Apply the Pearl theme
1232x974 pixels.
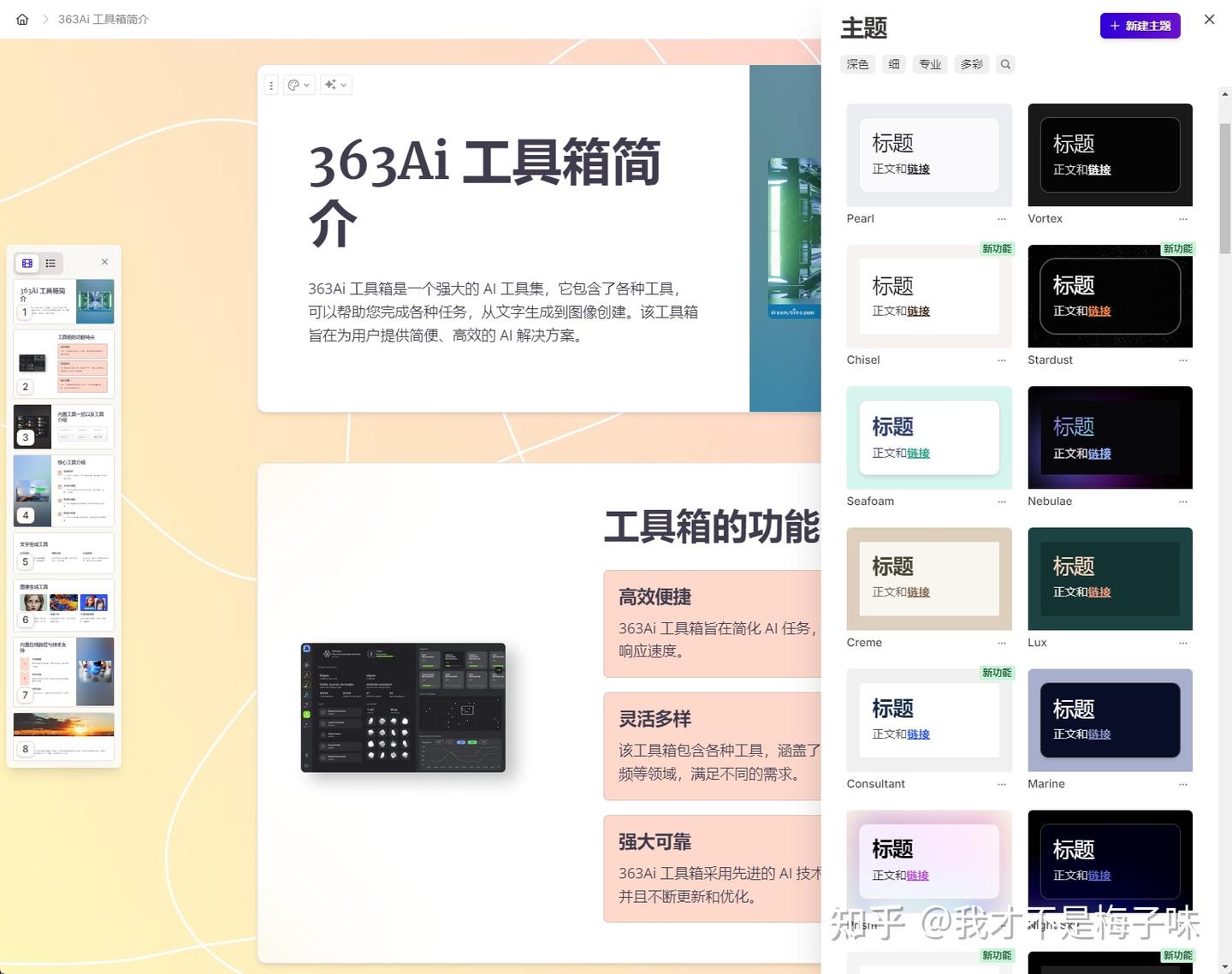[929, 155]
